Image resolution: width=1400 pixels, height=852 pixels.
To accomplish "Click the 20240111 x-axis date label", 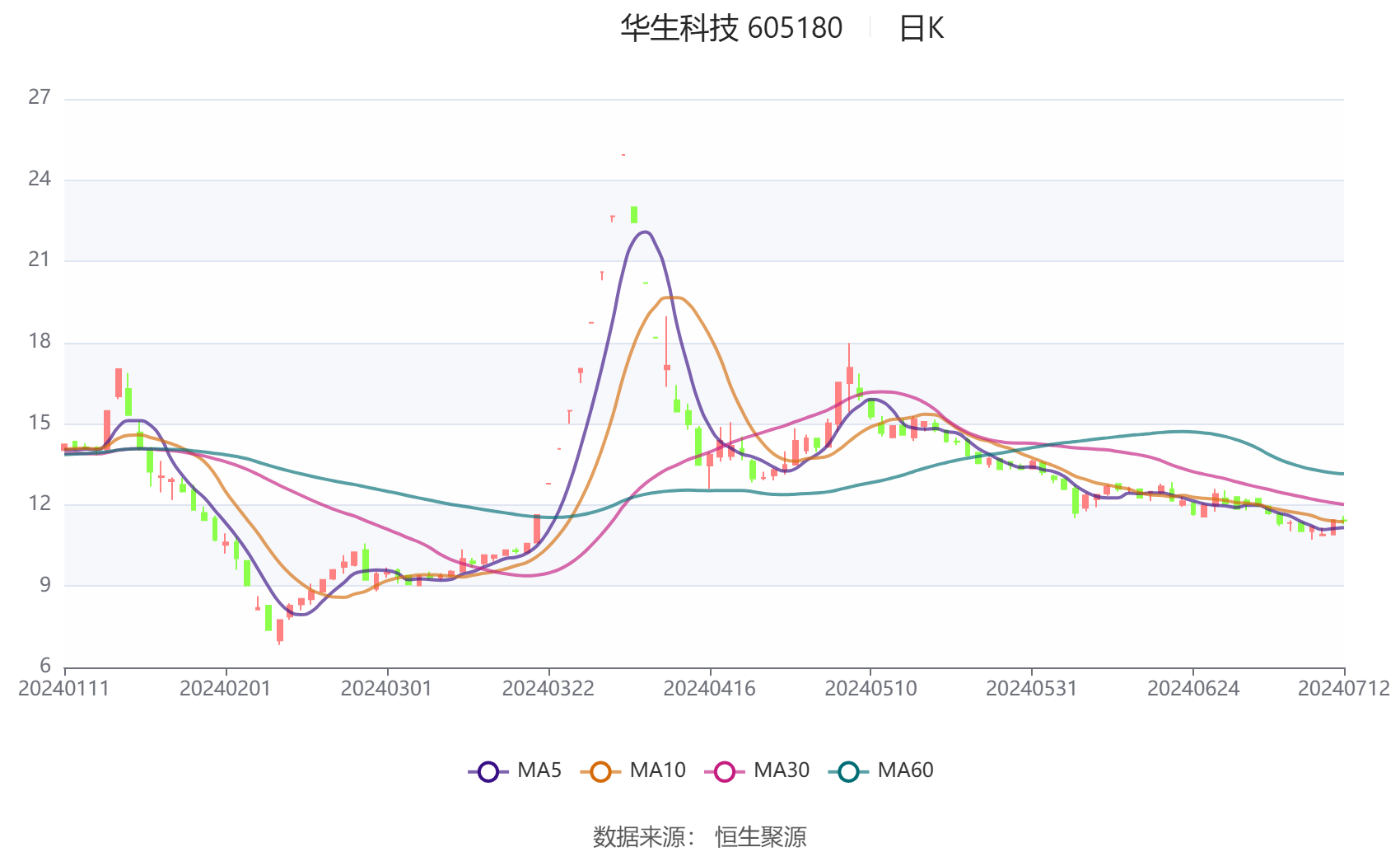I will click(64, 689).
